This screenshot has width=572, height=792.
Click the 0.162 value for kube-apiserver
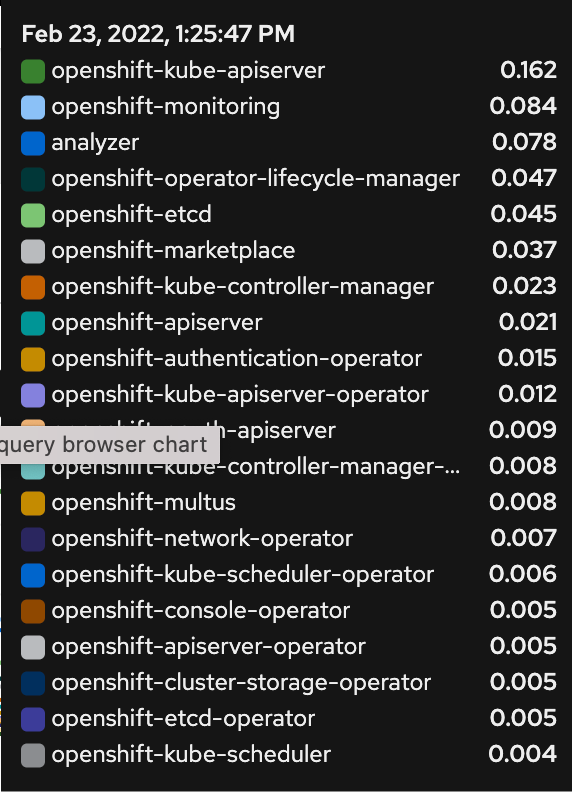(529, 70)
